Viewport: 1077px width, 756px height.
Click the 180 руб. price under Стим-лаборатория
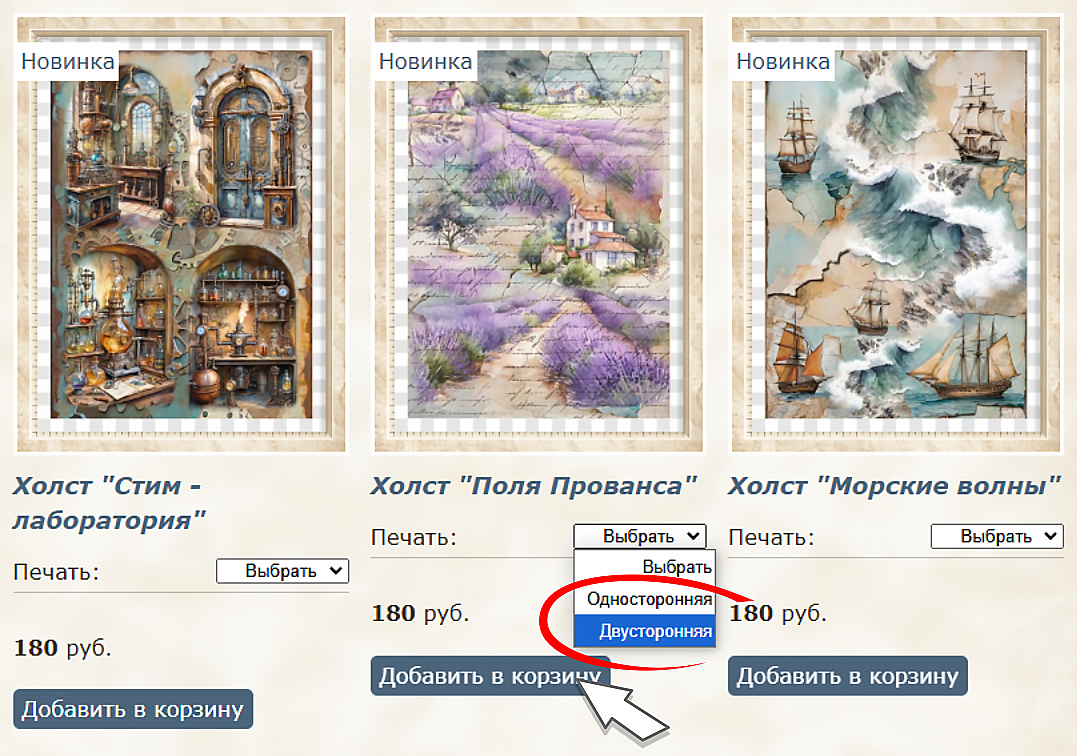(63, 648)
